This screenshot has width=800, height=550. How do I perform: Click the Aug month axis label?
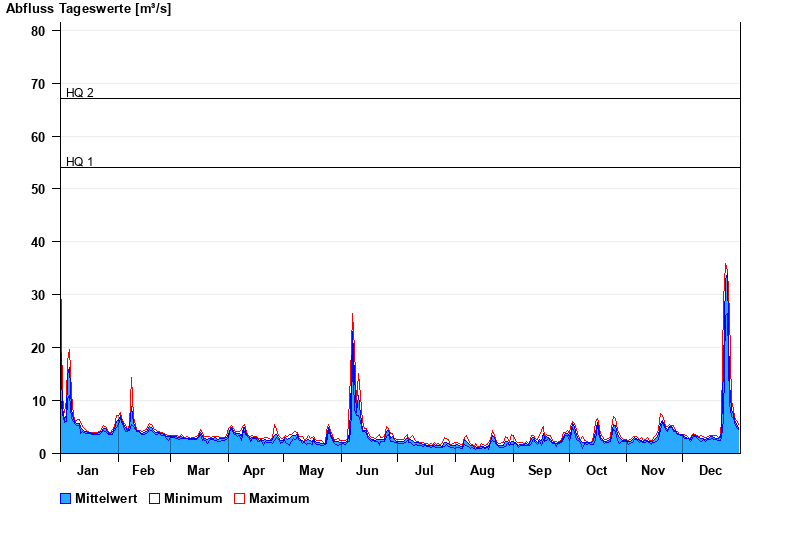[x=482, y=471]
